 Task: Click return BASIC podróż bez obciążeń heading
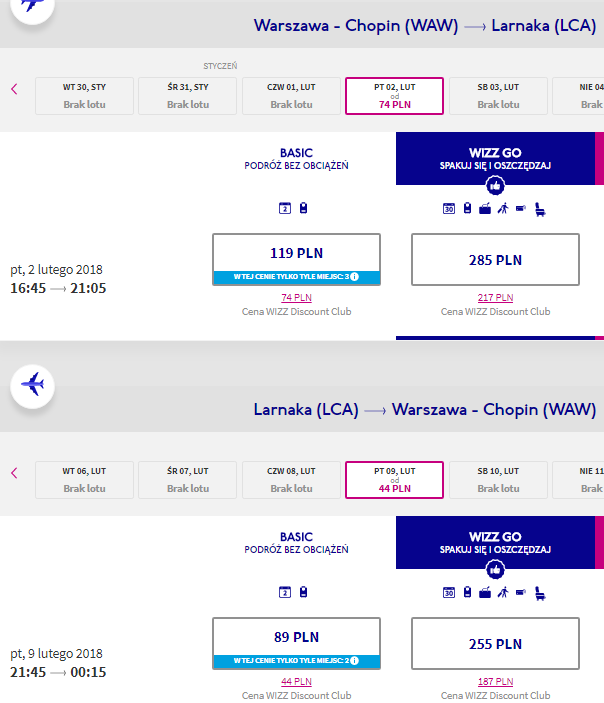(296, 542)
